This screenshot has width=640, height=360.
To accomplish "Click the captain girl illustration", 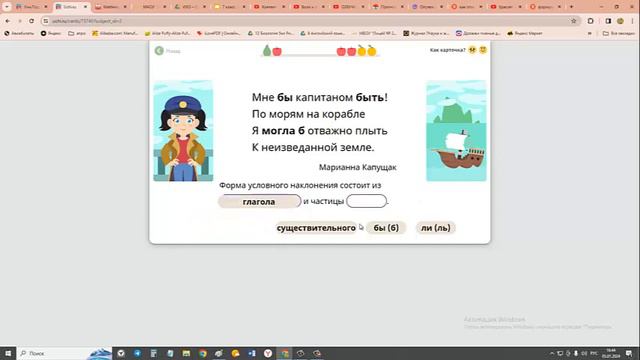I will click(183, 131).
